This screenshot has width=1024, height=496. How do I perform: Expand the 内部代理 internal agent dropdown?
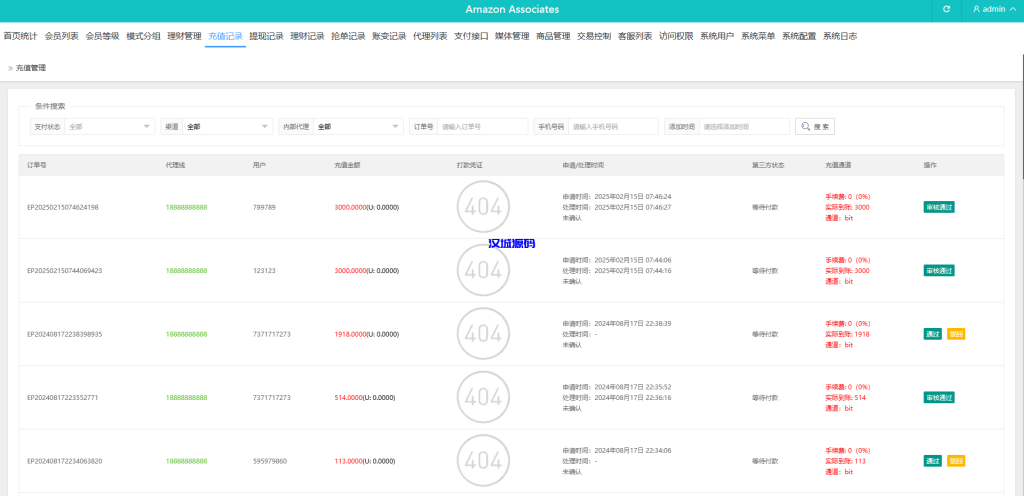click(357, 127)
